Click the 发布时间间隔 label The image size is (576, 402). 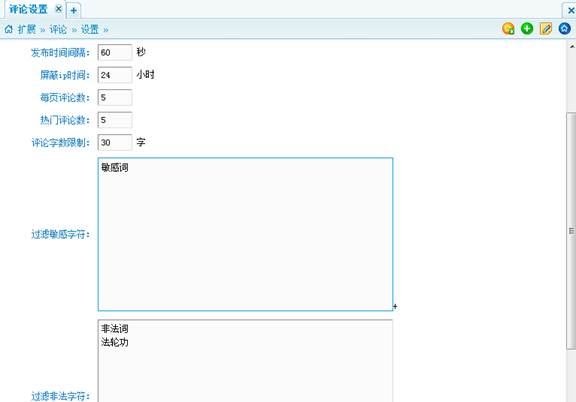[x=60, y=53]
